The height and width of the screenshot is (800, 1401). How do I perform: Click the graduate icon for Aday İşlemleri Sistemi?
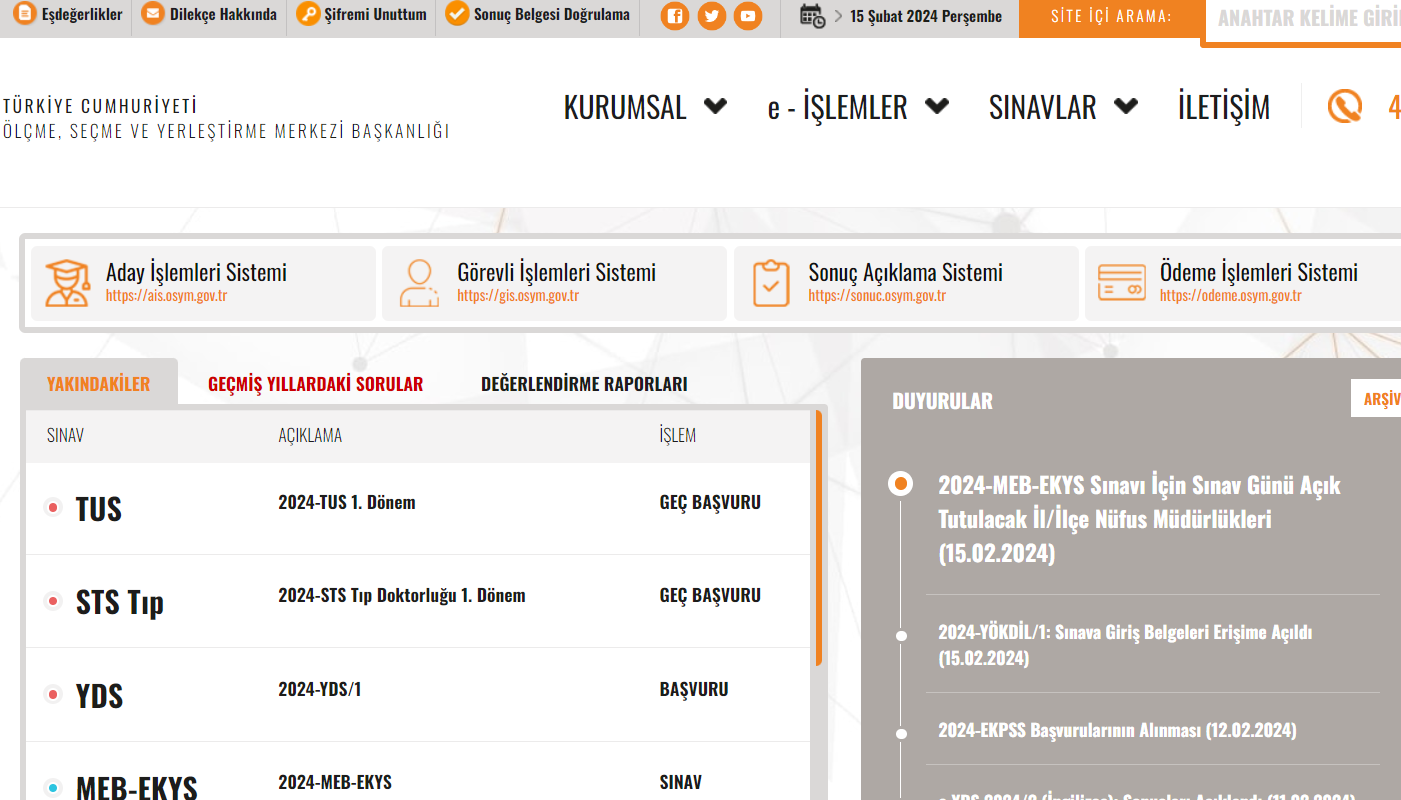pyautogui.click(x=67, y=283)
